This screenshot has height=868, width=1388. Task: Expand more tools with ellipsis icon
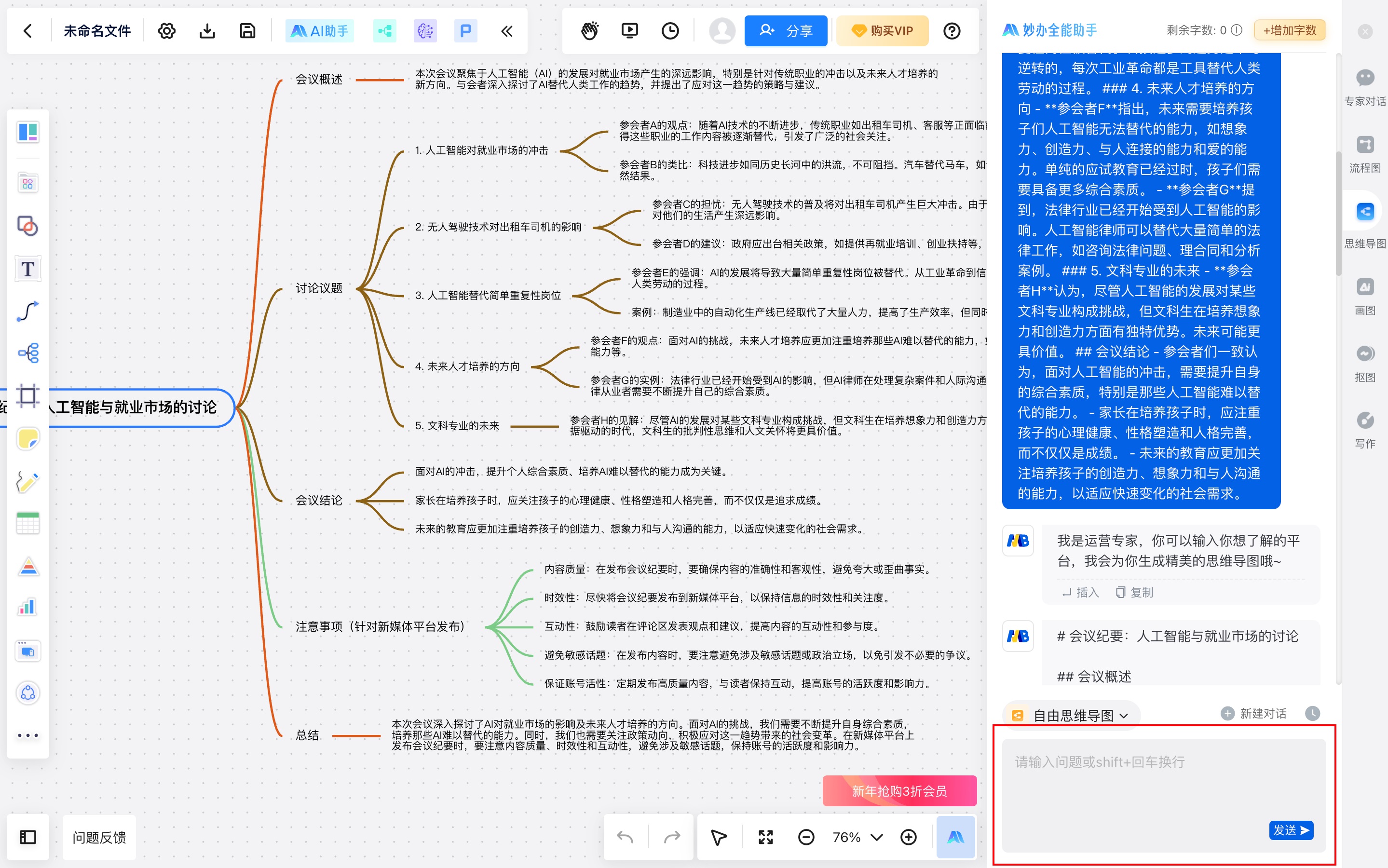point(27,735)
